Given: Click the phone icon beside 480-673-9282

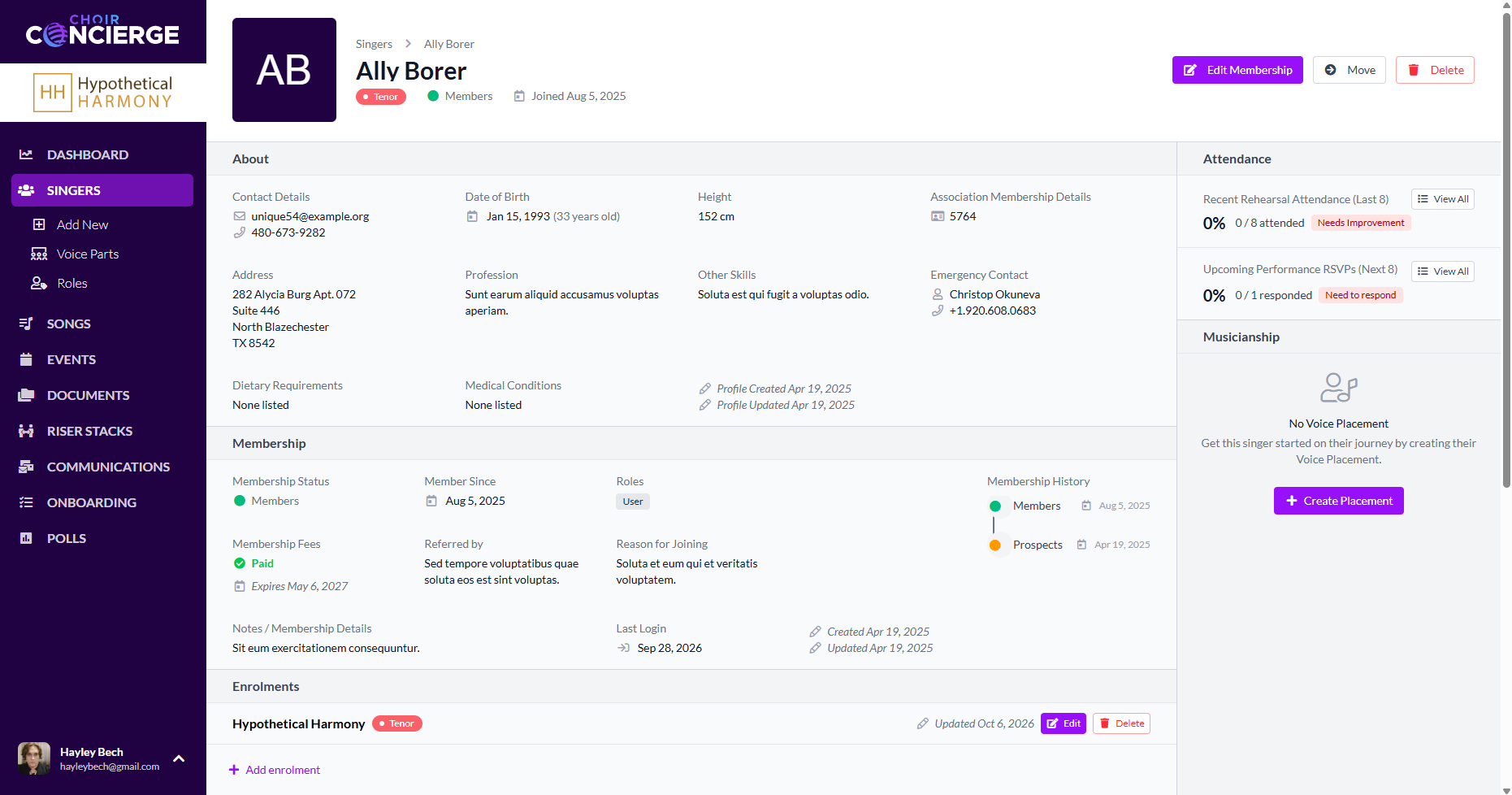Looking at the screenshot, I should 240,232.
